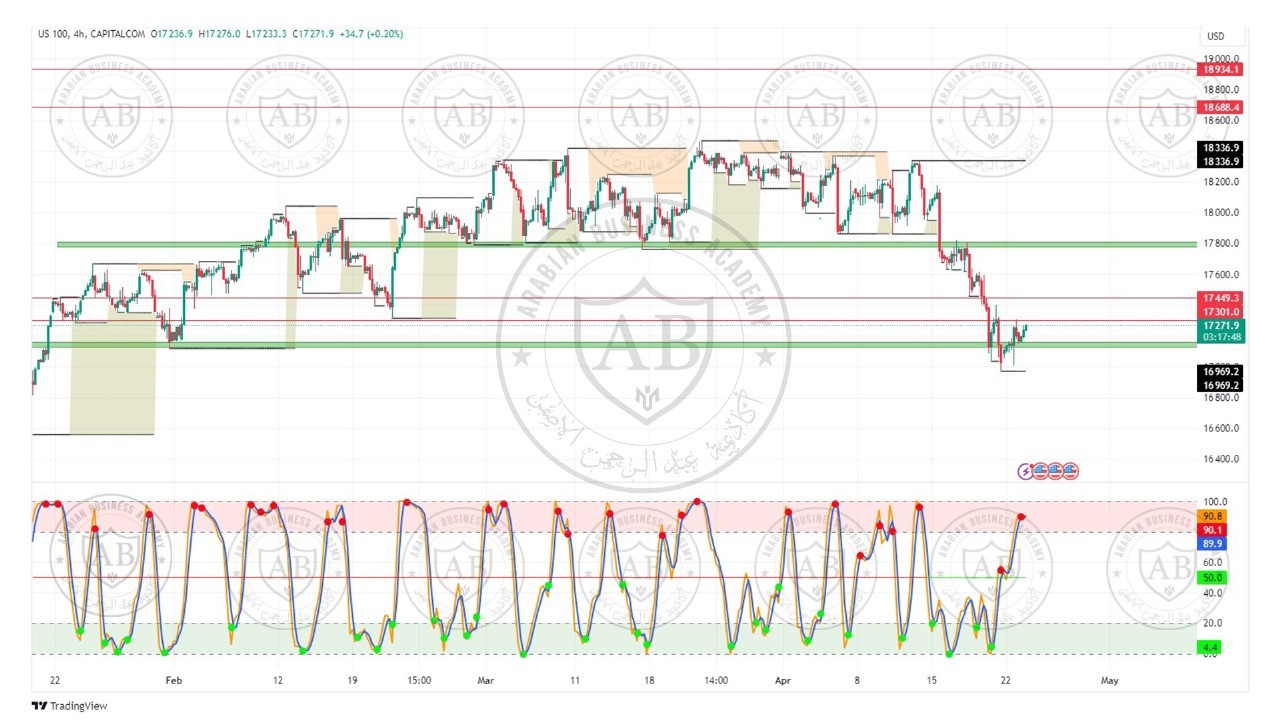
Task: Click the current price label 17271.9
Action: [x=1219, y=326]
